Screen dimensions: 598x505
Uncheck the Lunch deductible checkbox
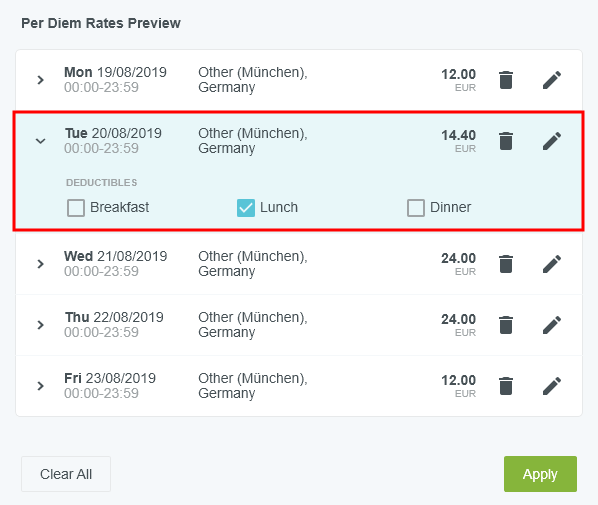pos(246,208)
